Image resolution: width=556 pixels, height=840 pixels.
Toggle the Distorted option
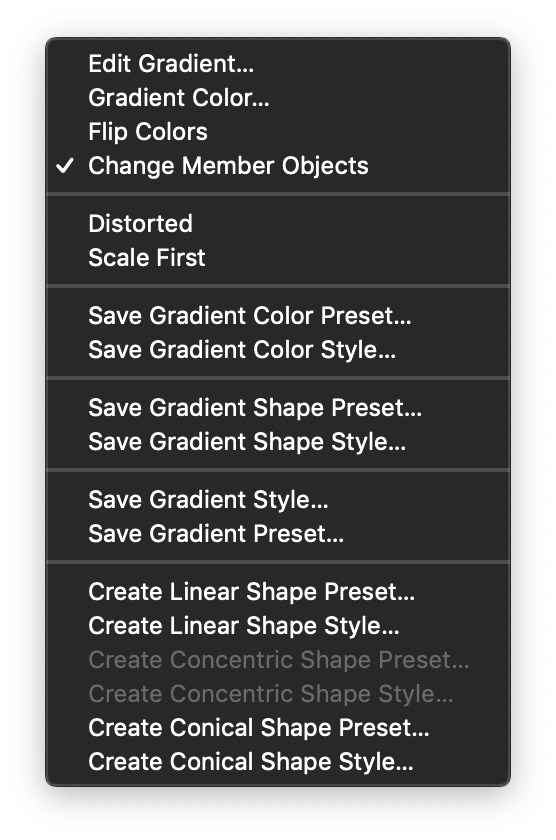278,224
